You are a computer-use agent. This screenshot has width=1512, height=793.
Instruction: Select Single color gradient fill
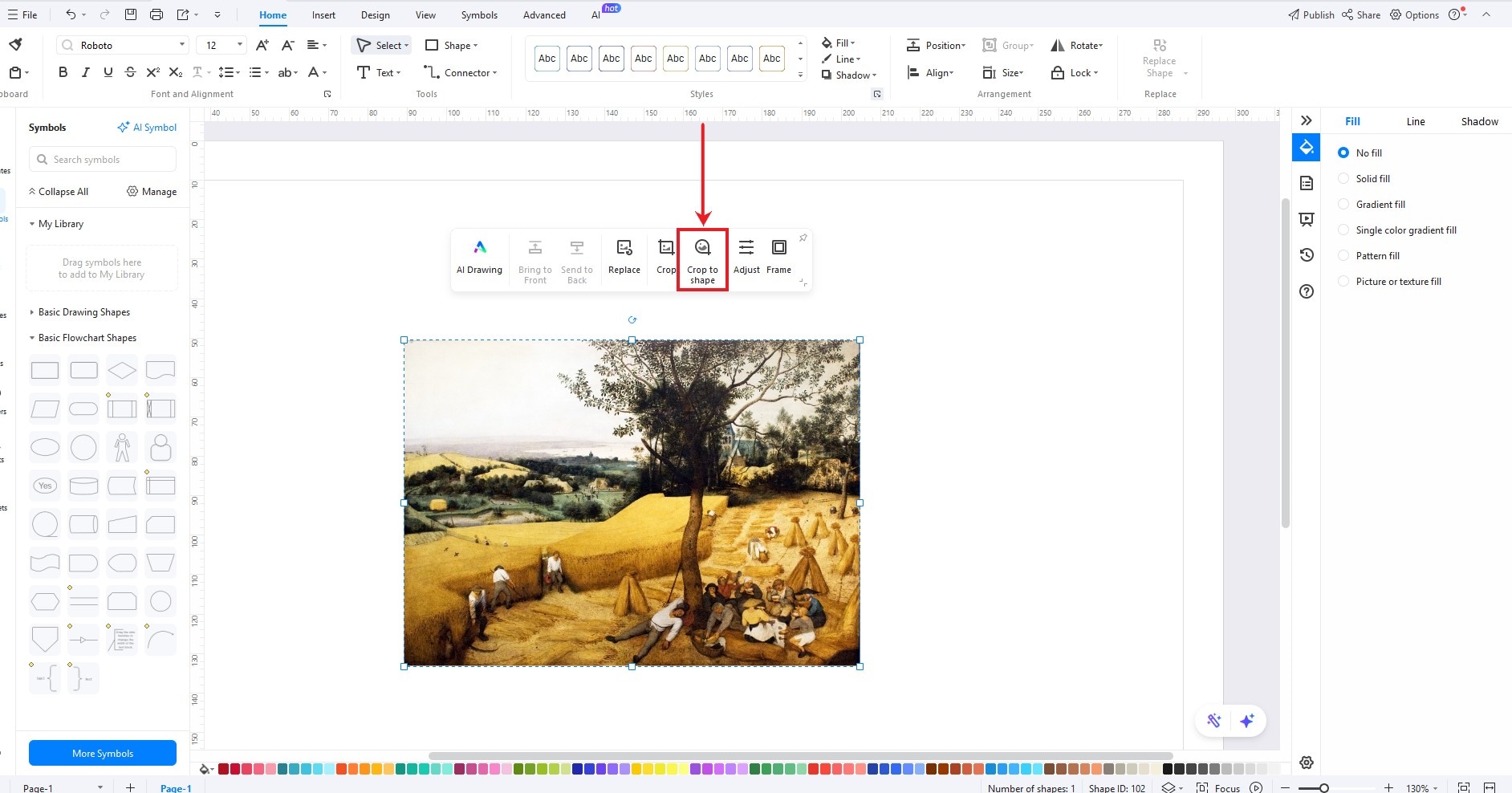1397,230
